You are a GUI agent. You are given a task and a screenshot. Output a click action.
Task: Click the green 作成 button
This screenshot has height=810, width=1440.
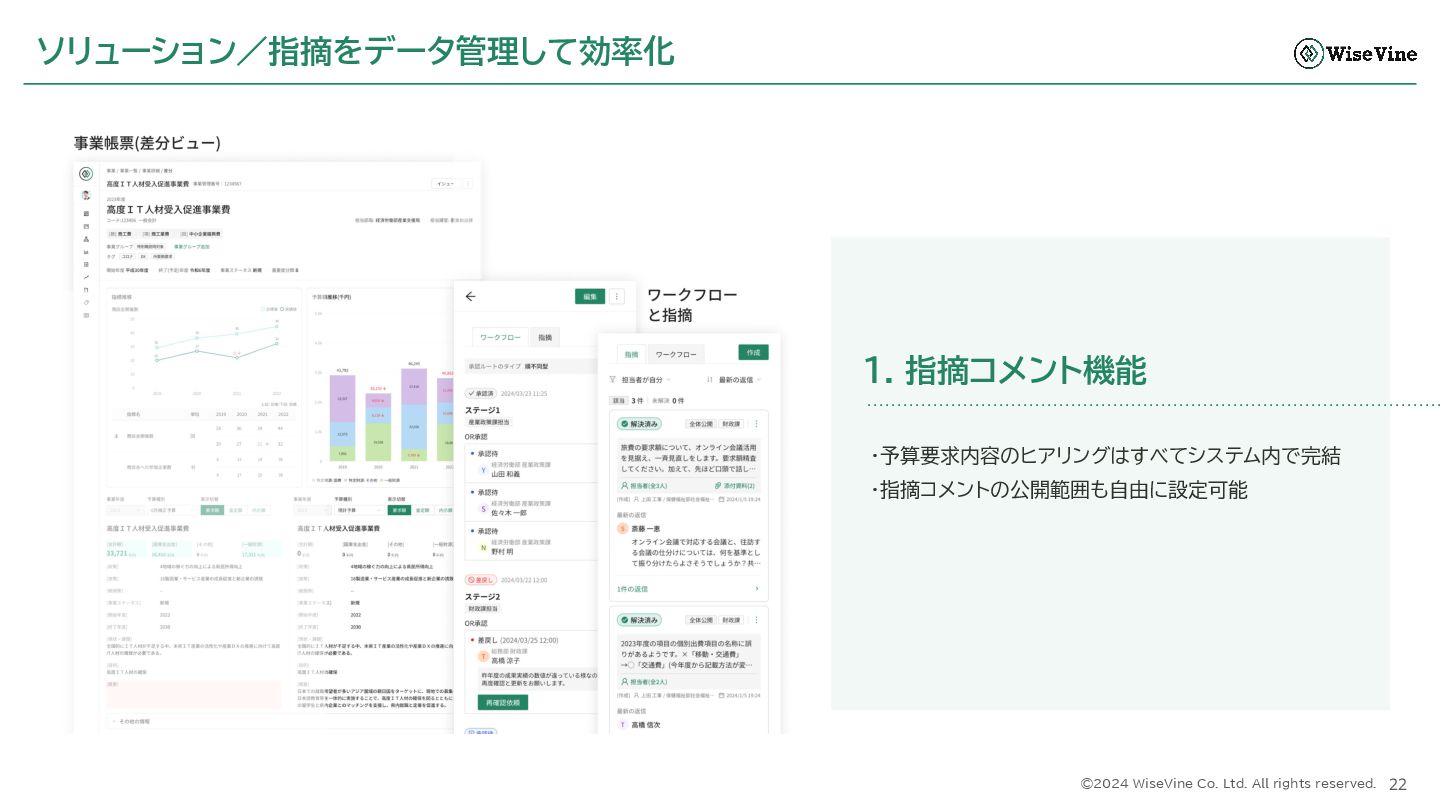(x=753, y=352)
